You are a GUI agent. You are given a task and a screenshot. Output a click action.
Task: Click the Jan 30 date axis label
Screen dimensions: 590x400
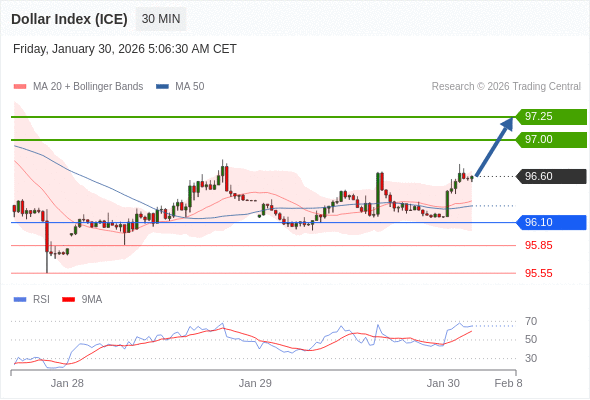443,383
